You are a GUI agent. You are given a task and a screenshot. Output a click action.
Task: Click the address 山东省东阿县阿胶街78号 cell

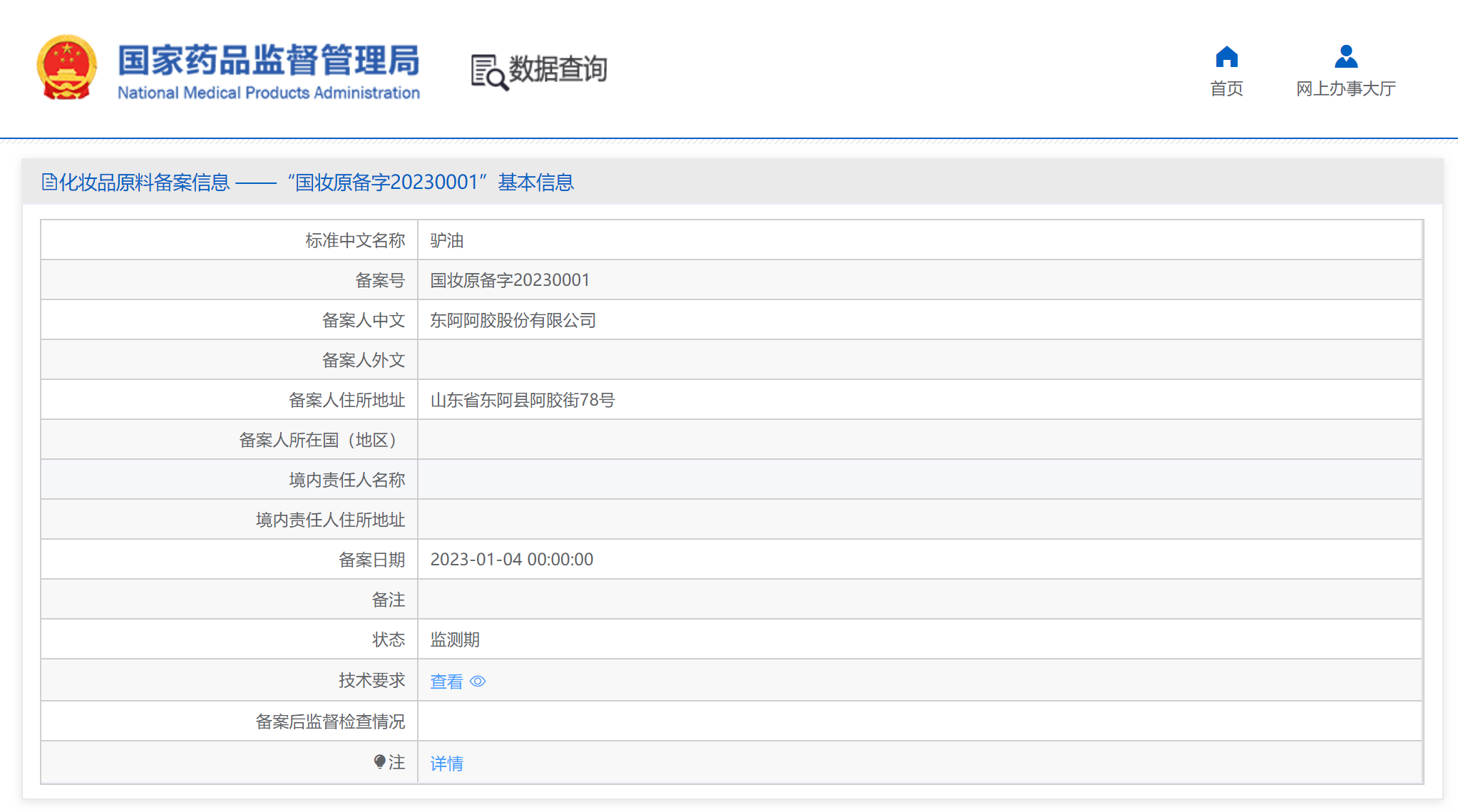pyautogui.click(x=522, y=401)
